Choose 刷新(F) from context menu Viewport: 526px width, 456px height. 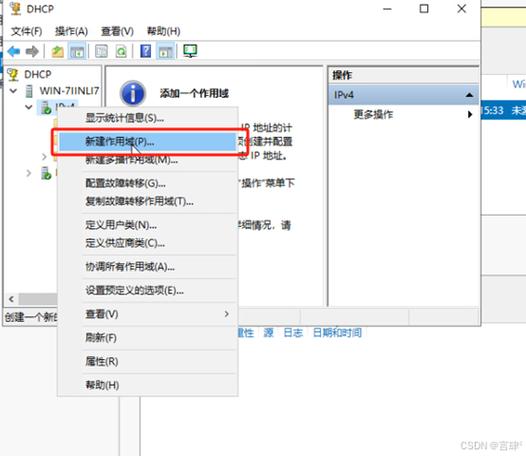click(x=148, y=338)
